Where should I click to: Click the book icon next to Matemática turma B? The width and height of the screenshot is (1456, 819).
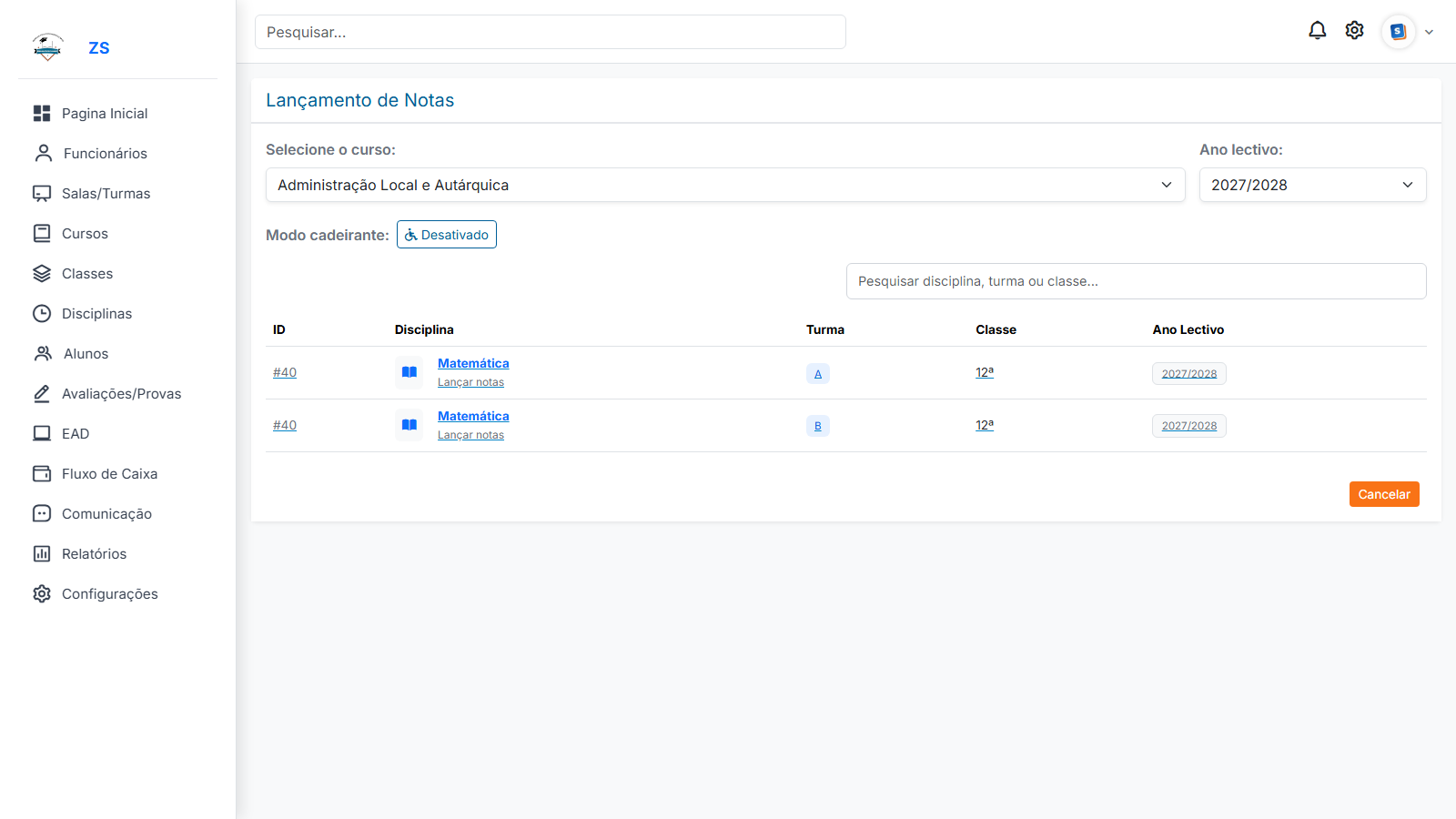tap(409, 425)
